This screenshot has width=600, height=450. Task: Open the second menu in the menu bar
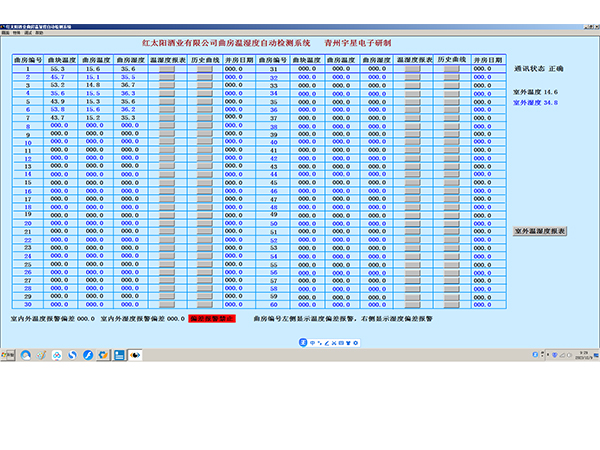click(16, 32)
